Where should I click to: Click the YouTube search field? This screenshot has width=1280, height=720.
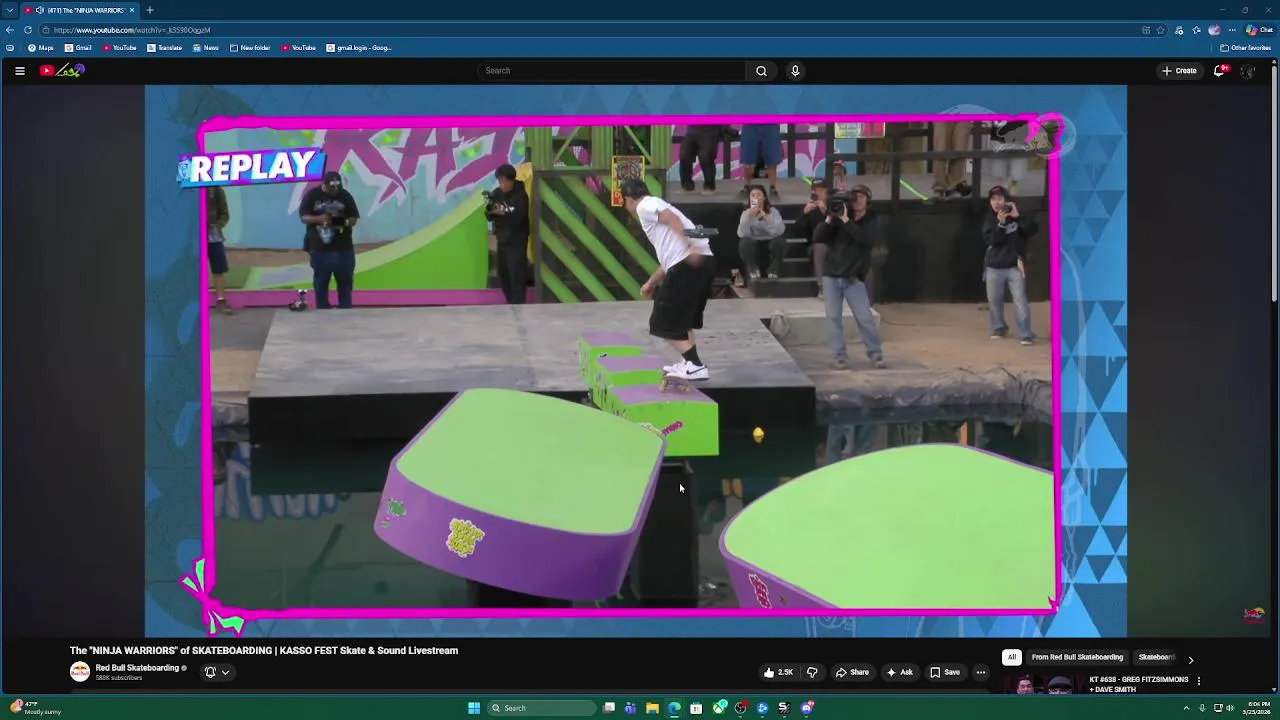tap(612, 71)
